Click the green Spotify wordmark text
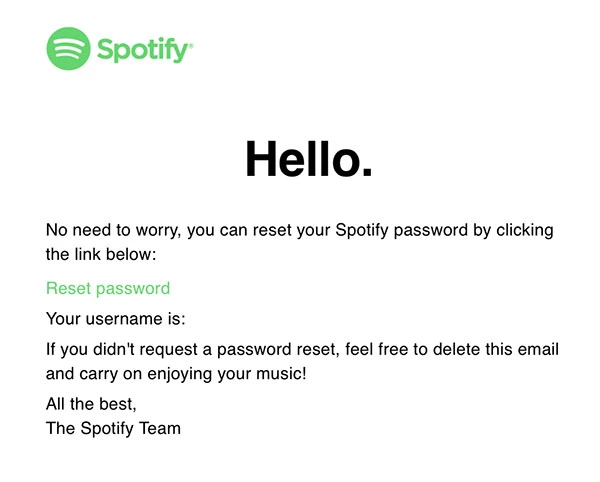Screen dimensions: 600x482 click(143, 50)
